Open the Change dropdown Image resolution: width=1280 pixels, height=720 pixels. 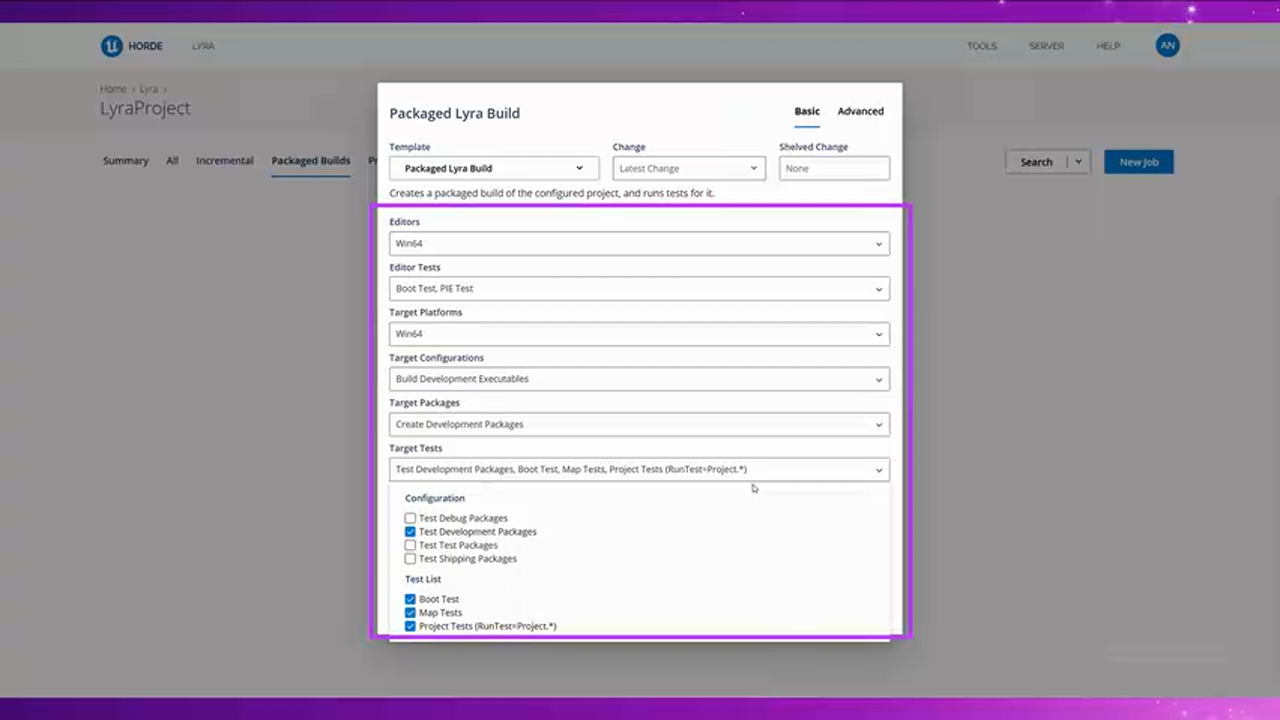[688, 169]
